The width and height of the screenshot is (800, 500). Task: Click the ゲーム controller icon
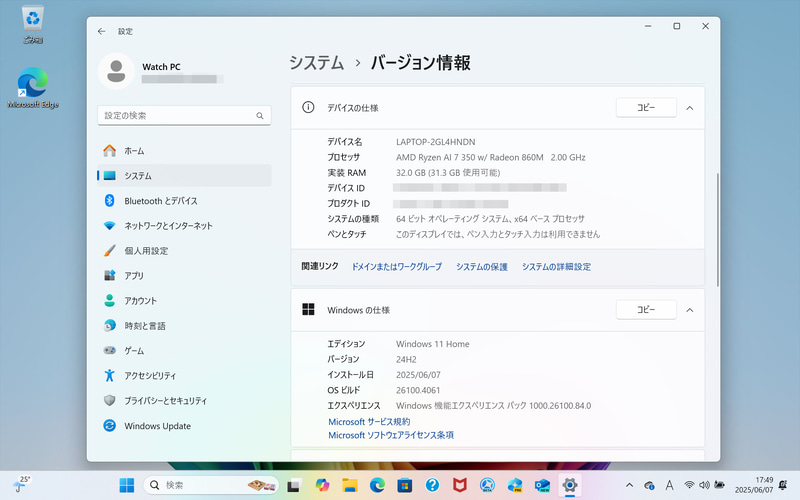(x=109, y=351)
